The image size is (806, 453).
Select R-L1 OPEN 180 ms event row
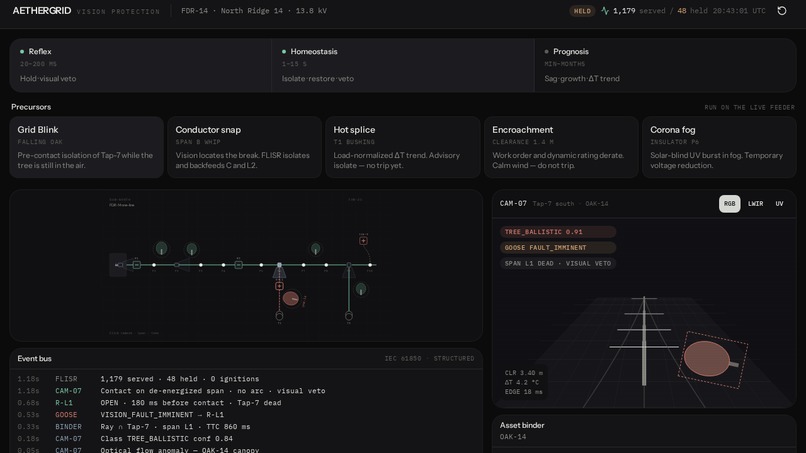[x=246, y=403]
